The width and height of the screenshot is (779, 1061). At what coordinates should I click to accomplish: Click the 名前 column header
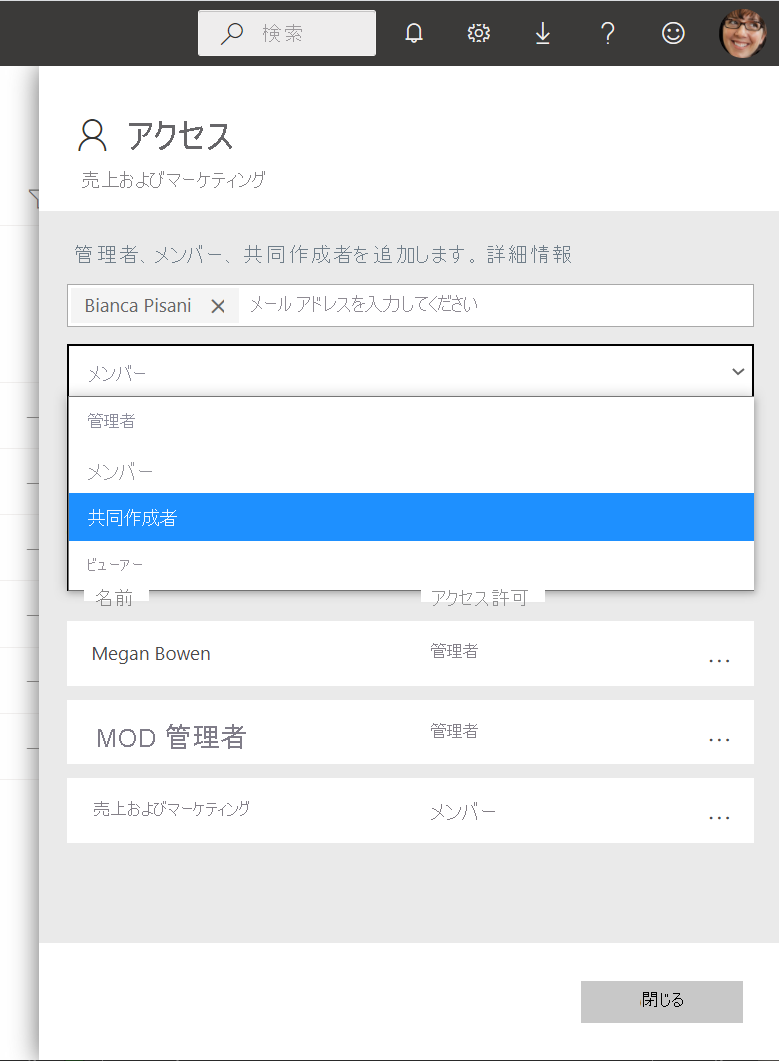[x=114, y=598]
